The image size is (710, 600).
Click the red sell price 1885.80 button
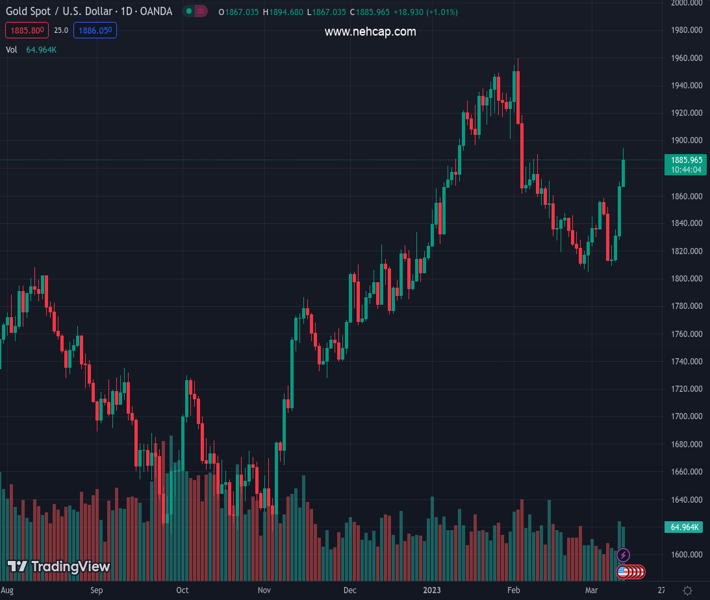[26, 31]
